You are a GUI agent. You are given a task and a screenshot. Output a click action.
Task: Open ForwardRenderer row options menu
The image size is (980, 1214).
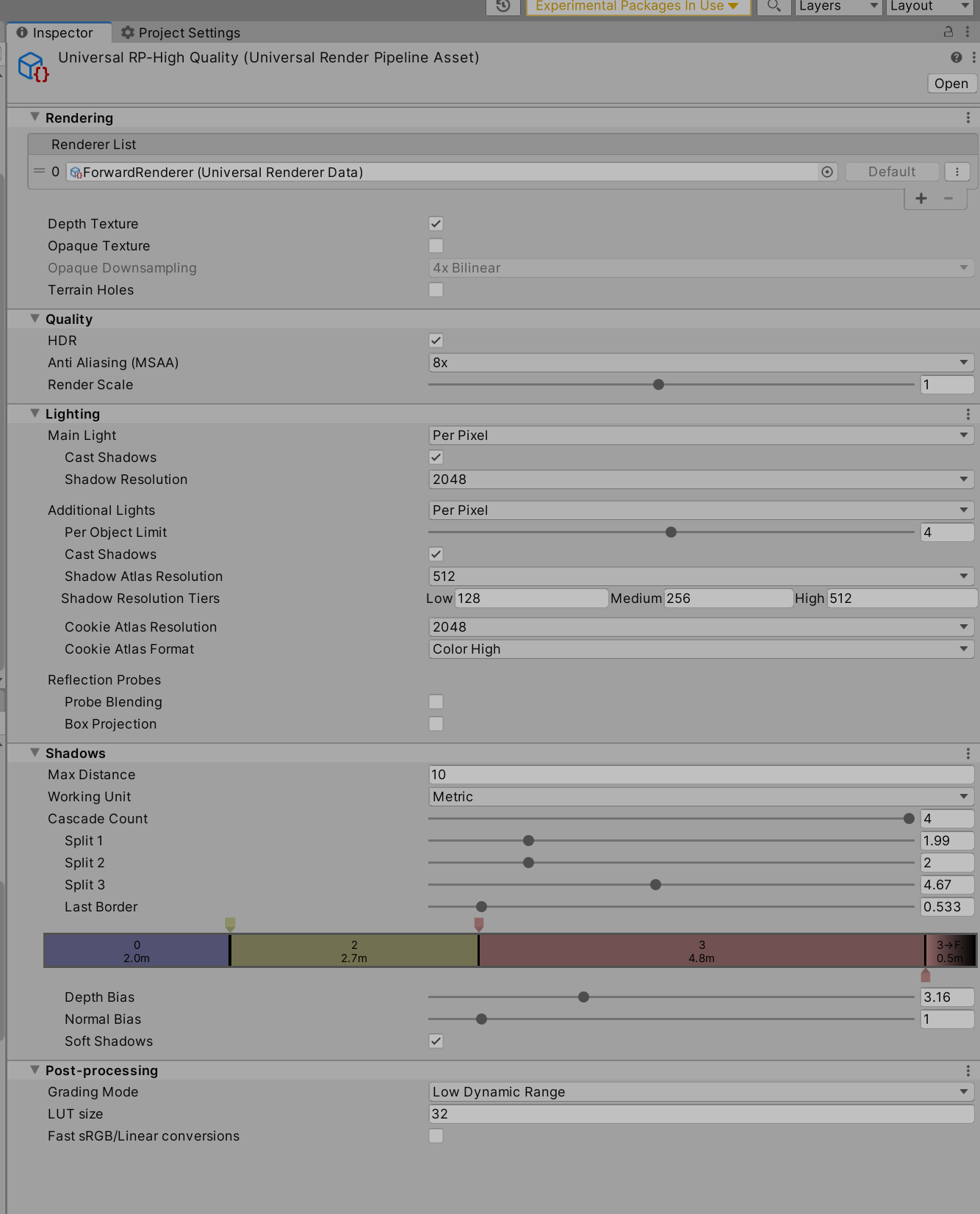[956, 172]
